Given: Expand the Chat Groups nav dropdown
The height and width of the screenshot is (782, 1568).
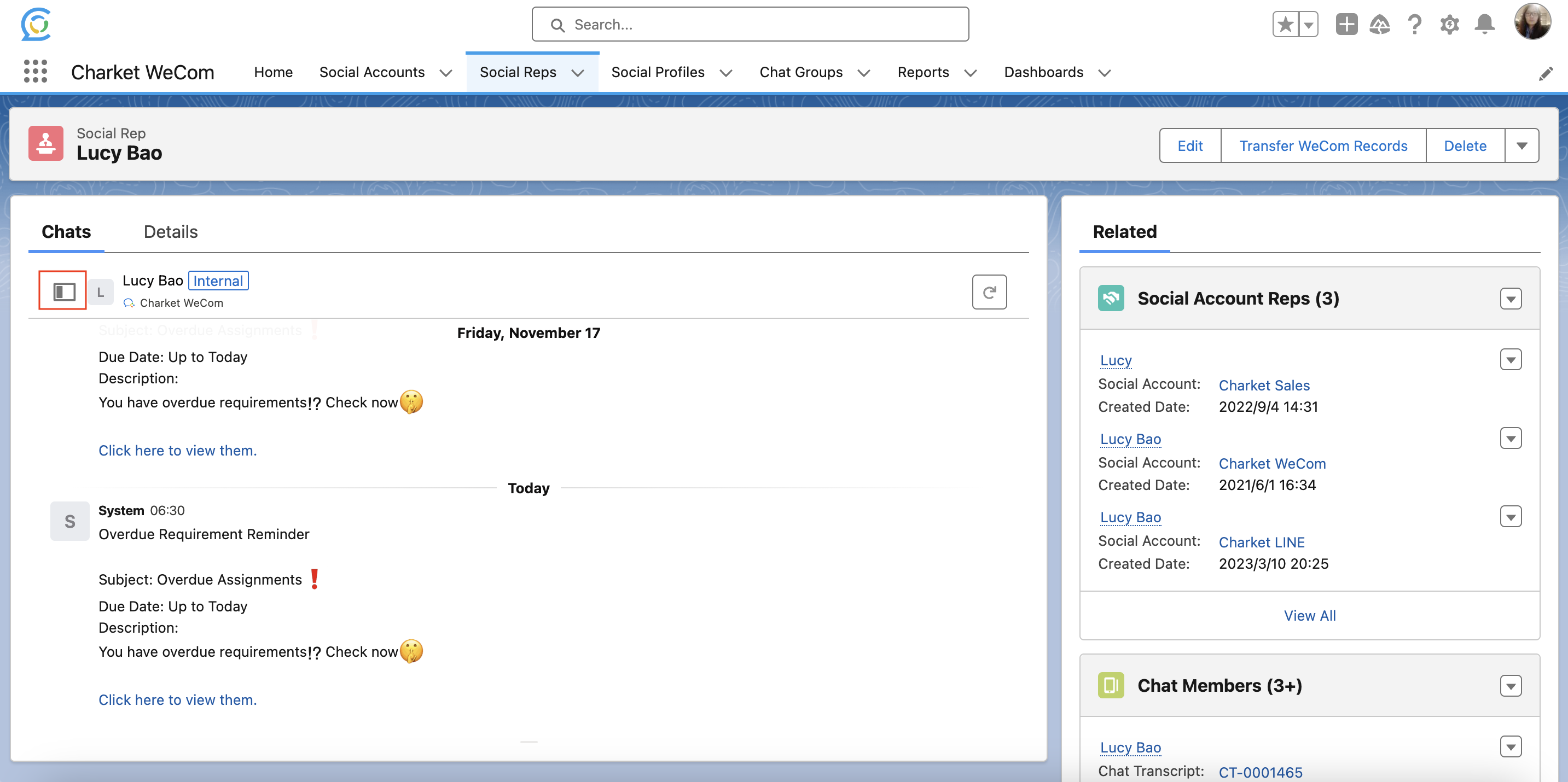Looking at the screenshot, I should [x=864, y=73].
